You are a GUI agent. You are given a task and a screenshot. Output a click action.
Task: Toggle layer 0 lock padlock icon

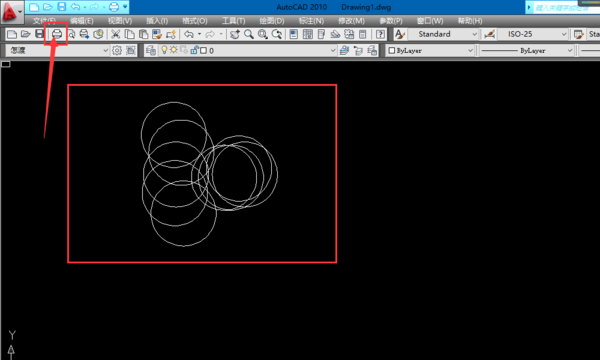click(x=194, y=50)
